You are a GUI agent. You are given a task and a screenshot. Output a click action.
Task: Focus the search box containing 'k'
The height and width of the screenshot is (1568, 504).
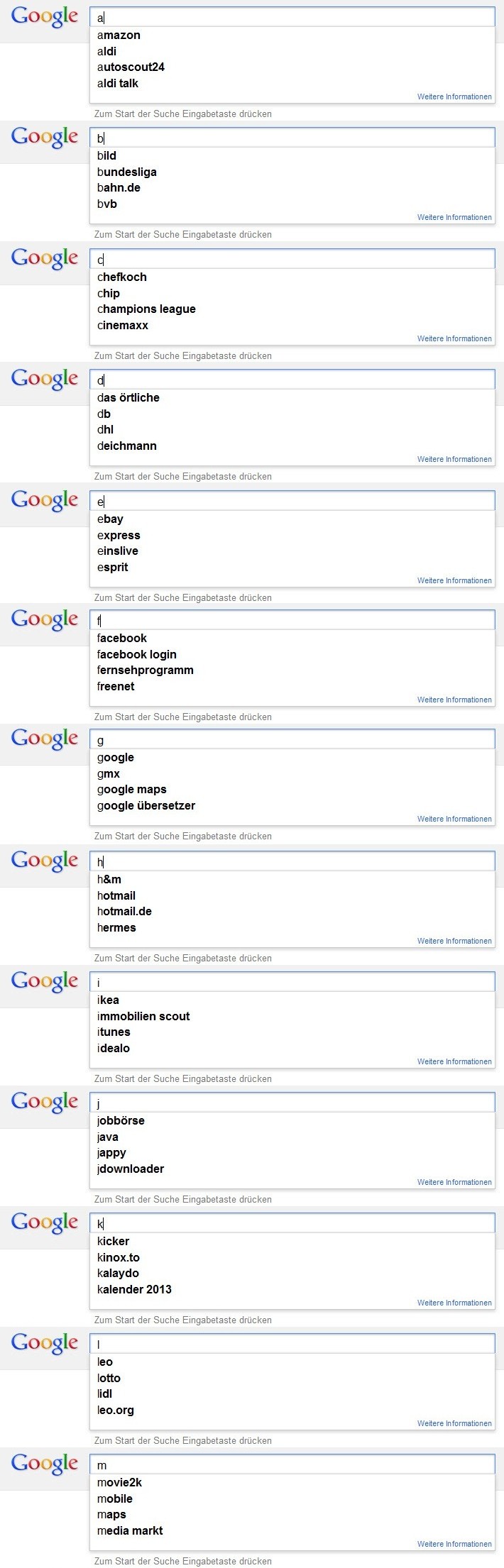(x=292, y=1224)
